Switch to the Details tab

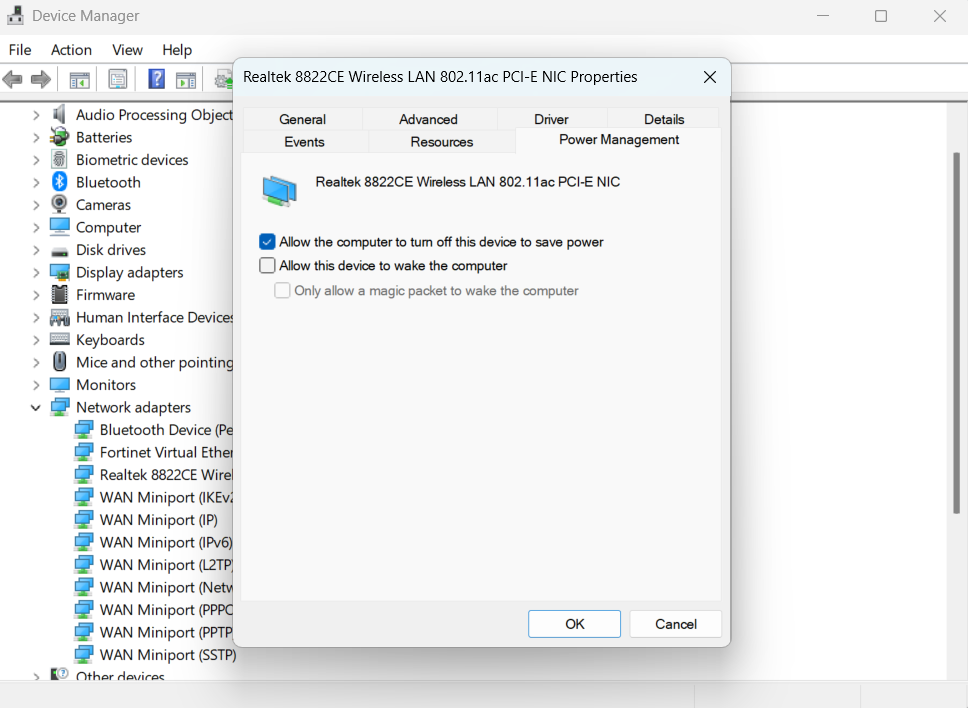coord(664,119)
